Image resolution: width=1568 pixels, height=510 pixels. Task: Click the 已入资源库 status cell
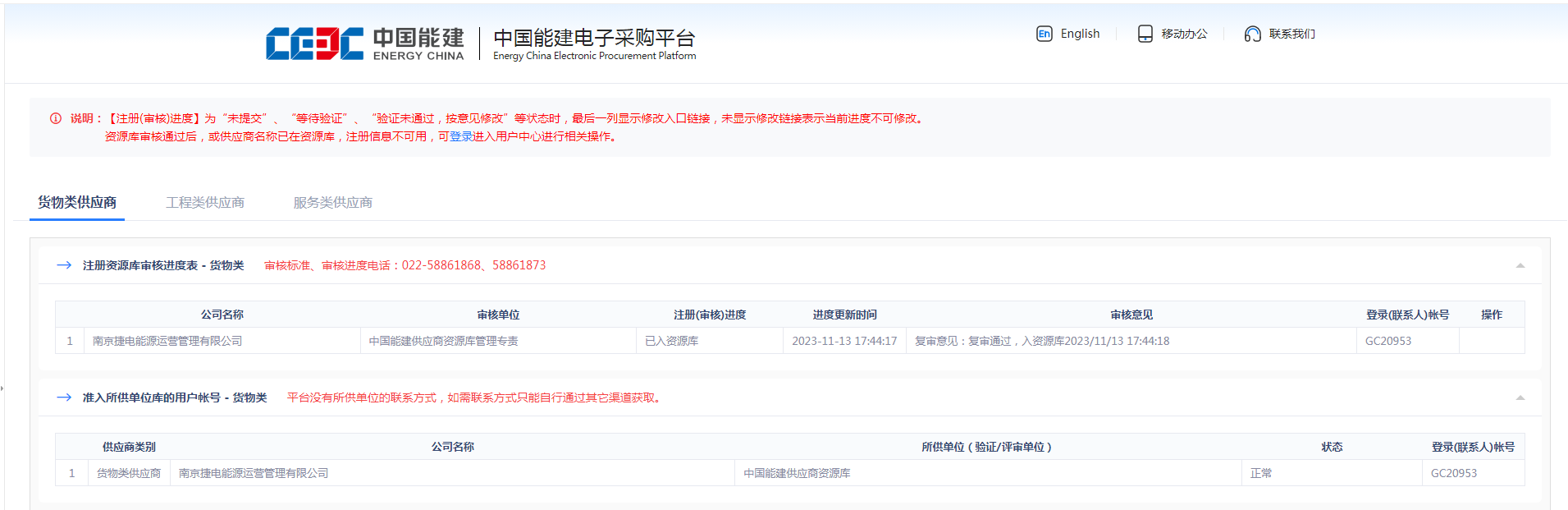click(x=671, y=341)
